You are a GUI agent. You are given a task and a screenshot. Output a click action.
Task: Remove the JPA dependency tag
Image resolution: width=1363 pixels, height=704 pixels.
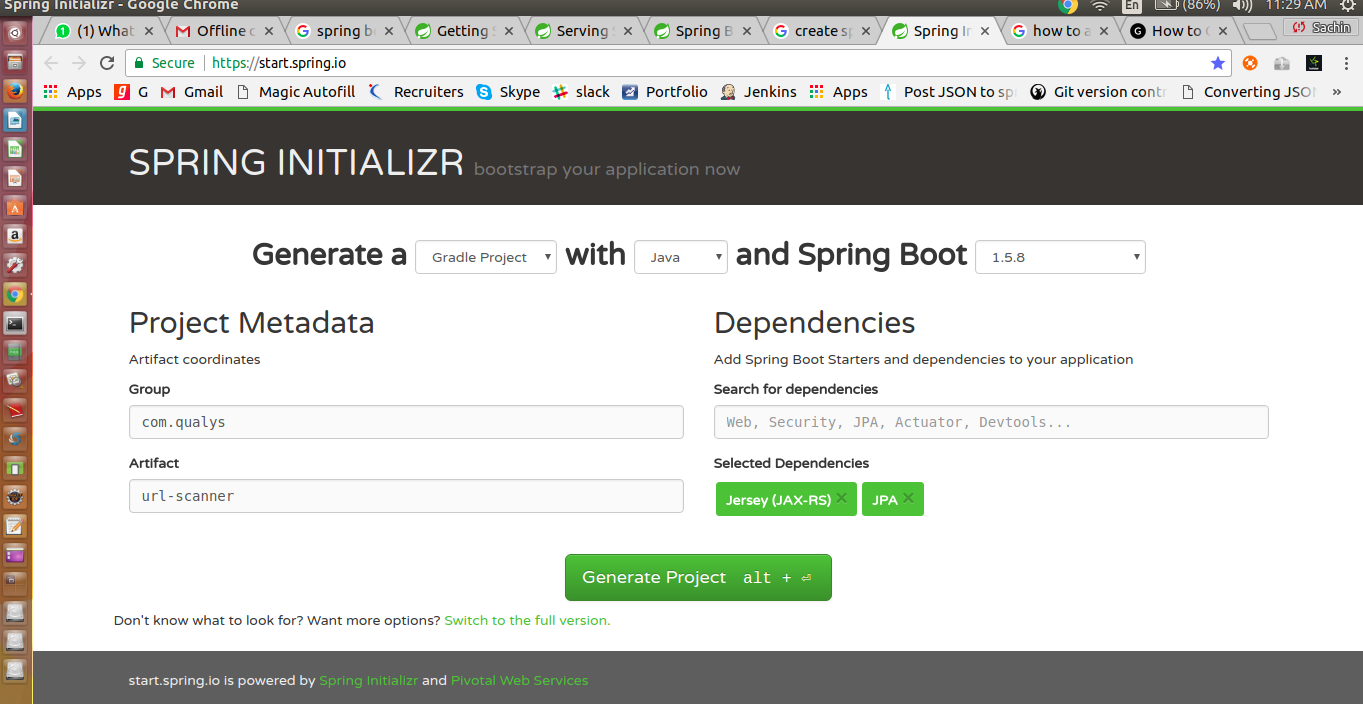(x=908, y=498)
